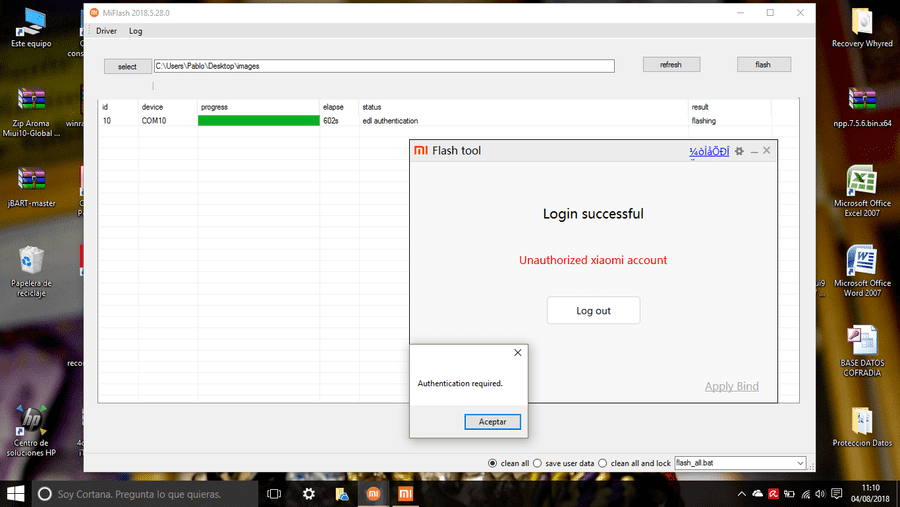Select the clean all radio option
This screenshot has height=507, width=900.
pos(492,463)
